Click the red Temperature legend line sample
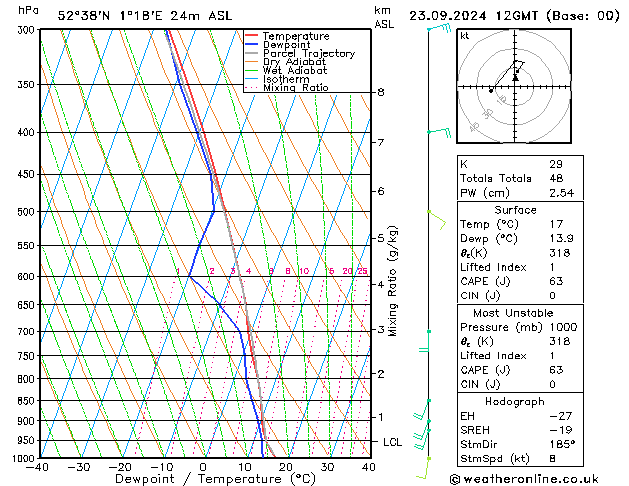The width and height of the screenshot is (629, 486). 251,36
